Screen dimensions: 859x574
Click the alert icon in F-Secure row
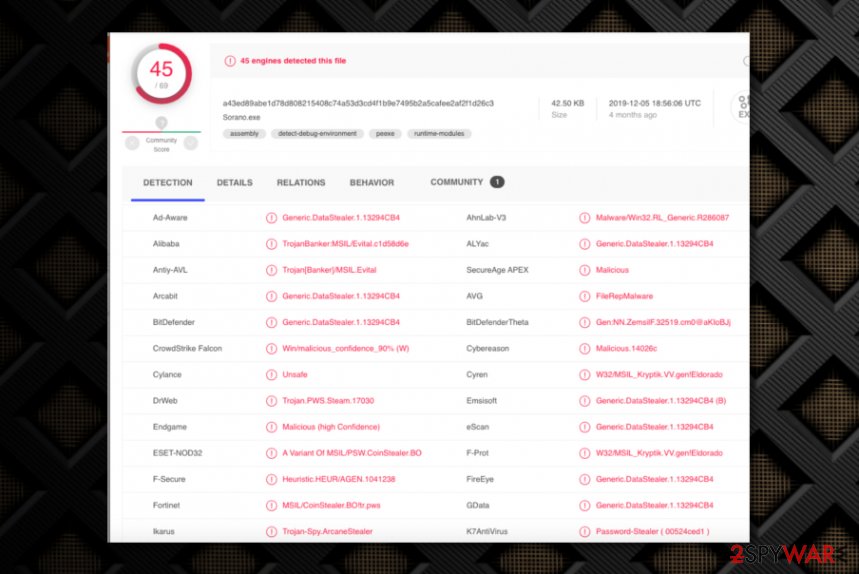(271, 479)
